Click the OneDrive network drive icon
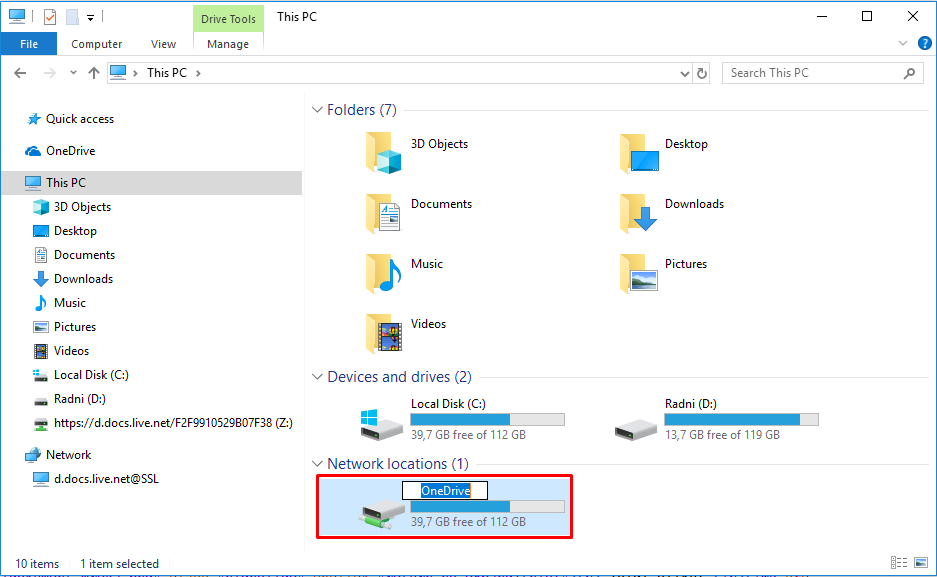This screenshot has width=937, height=577. (x=382, y=515)
